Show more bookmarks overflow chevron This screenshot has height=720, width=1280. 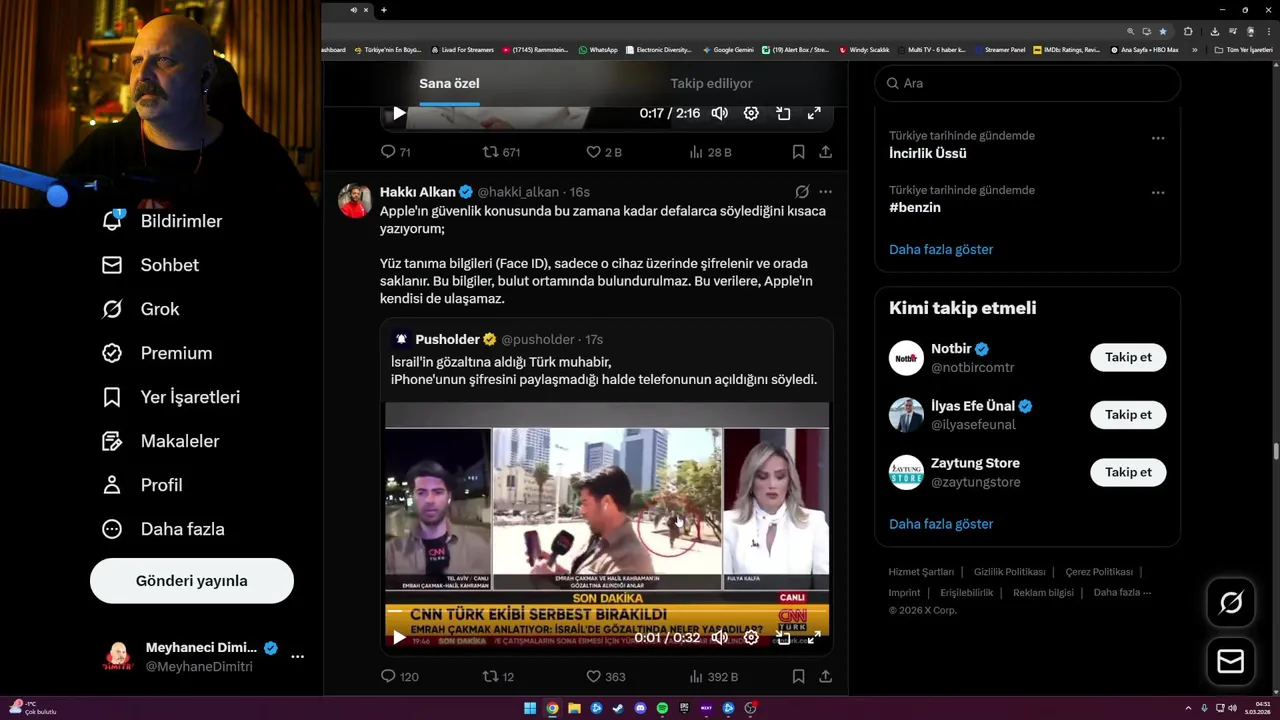point(1194,49)
